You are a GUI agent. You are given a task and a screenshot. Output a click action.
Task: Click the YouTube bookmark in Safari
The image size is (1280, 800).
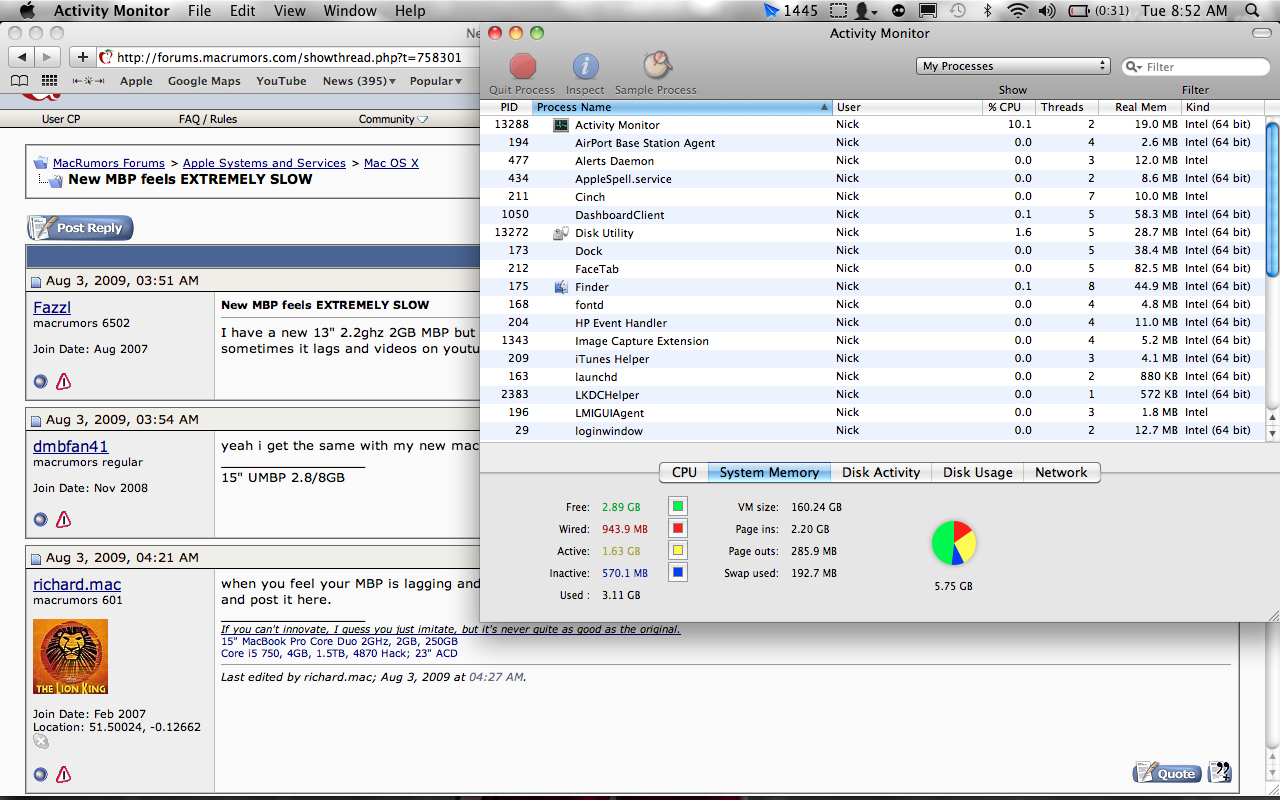[x=281, y=81]
